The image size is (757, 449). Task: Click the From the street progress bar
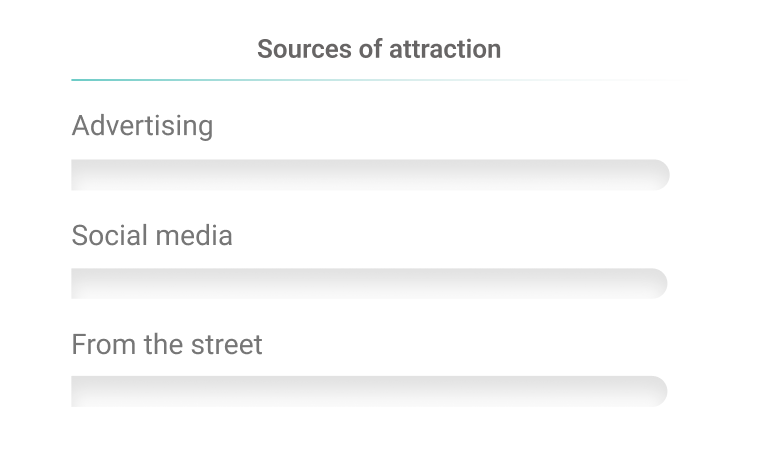pyautogui.click(x=369, y=391)
